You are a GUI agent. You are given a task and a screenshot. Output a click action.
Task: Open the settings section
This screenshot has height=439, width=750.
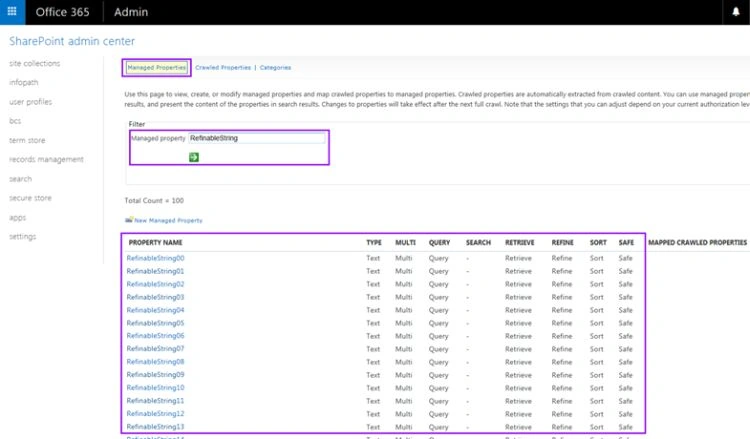[x=22, y=237]
